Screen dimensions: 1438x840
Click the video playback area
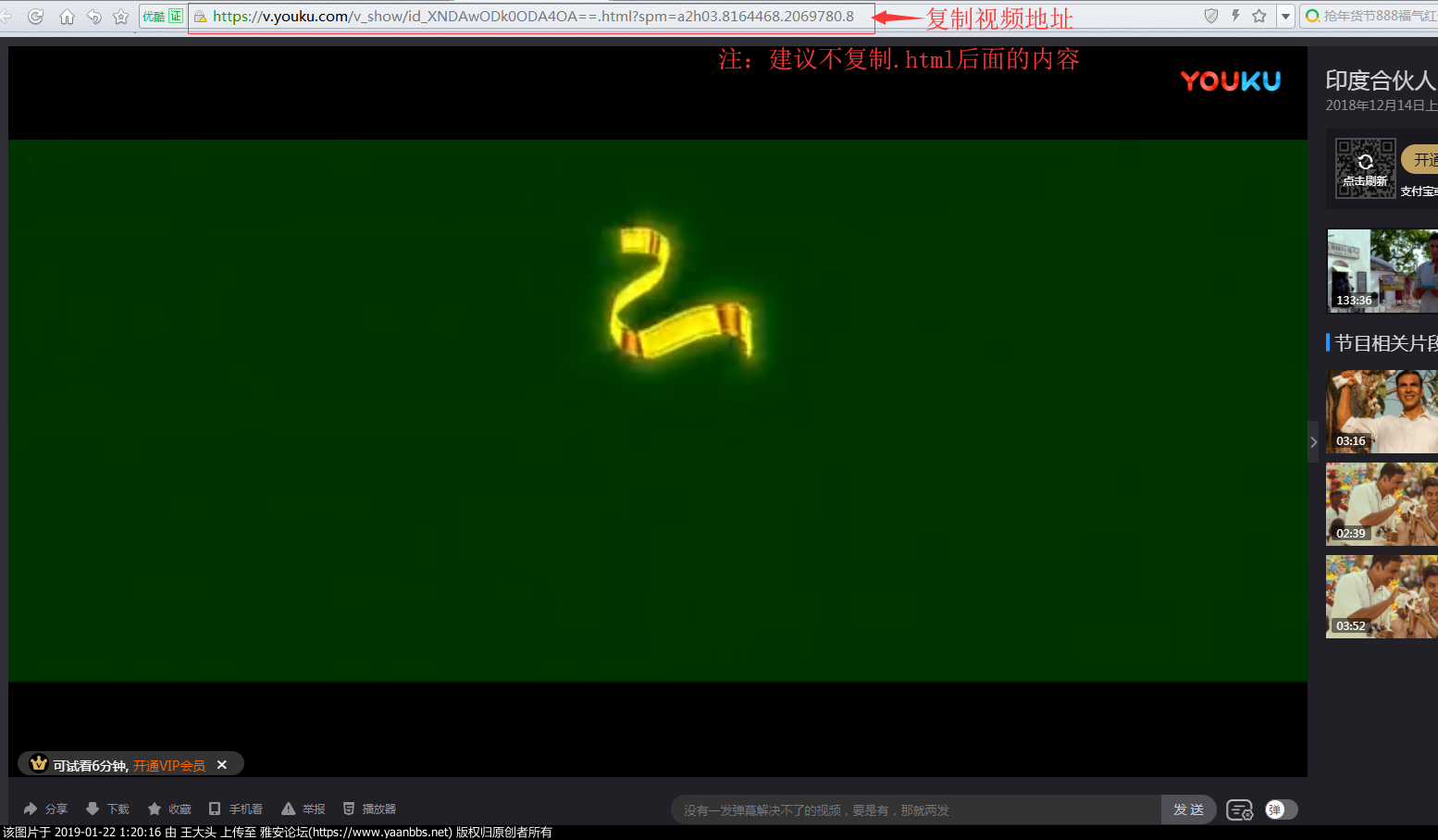(658, 411)
